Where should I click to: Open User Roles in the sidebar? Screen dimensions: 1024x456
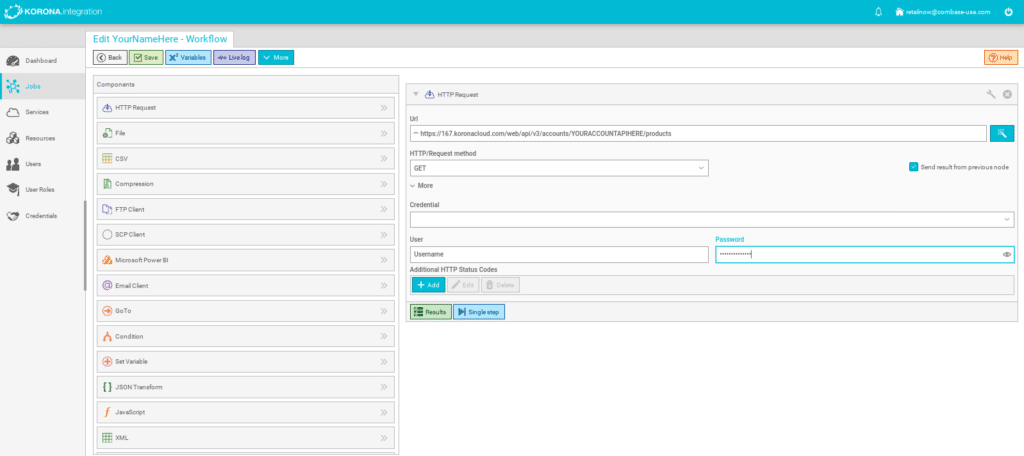point(40,189)
